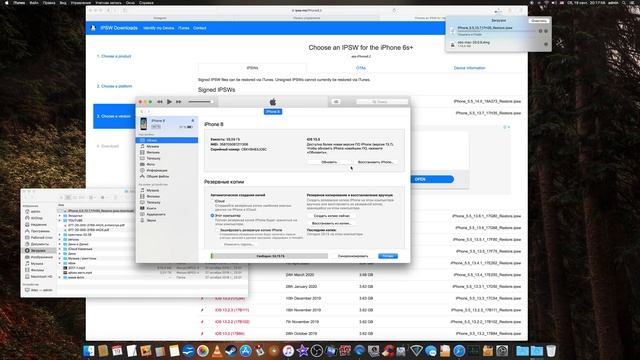Image resolution: width=640 pixels, height=360 pixels.
Task: Expand the YOUTUBE folder in Finder
Action: coord(60,220)
